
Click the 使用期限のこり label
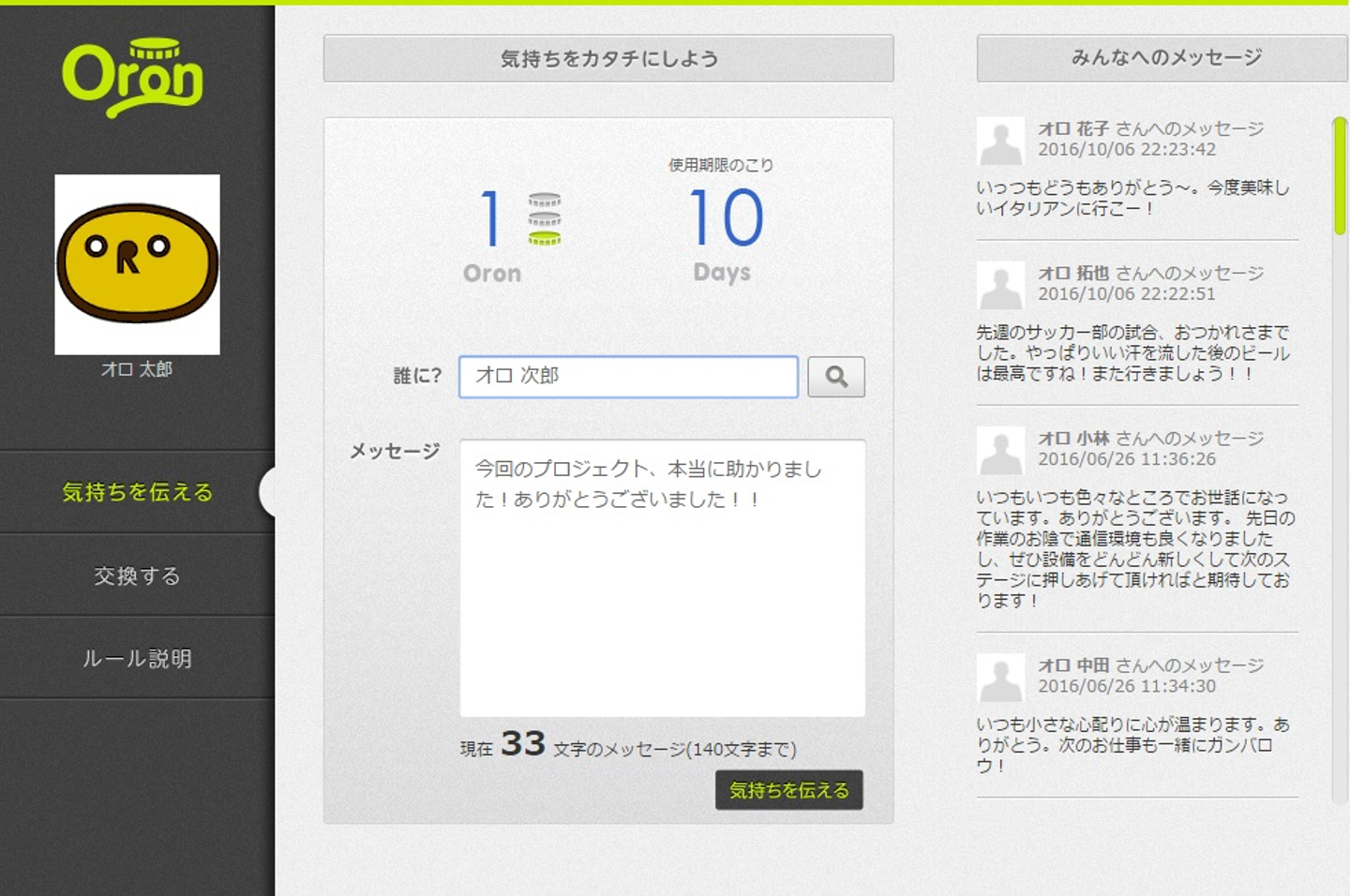(721, 165)
